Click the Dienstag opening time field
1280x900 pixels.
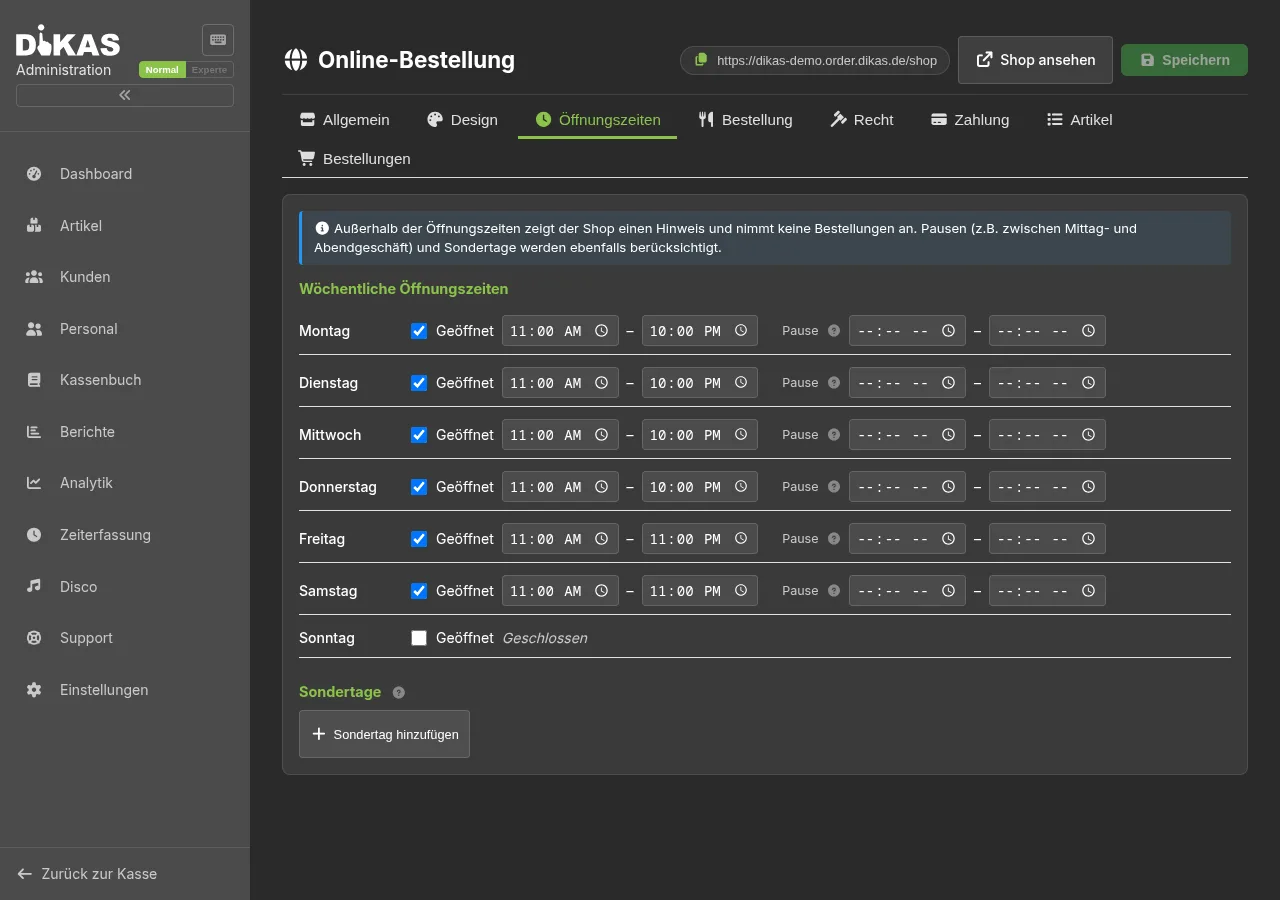pyautogui.click(x=560, y=383)
